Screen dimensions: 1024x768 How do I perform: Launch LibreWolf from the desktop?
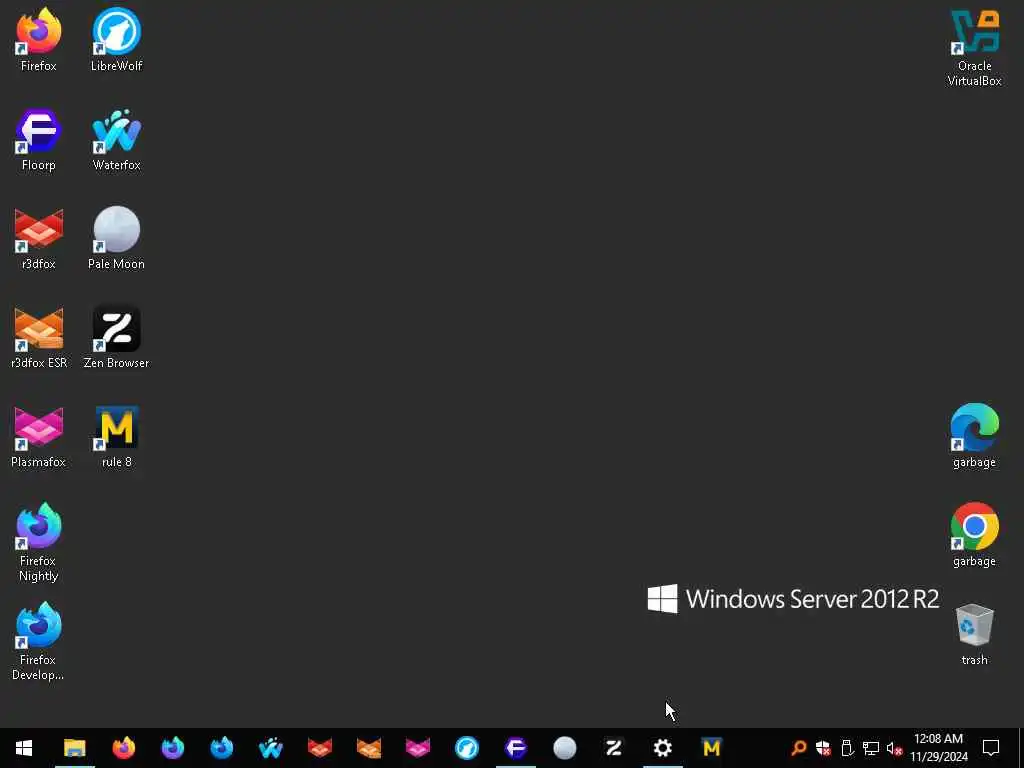[116, 39]
